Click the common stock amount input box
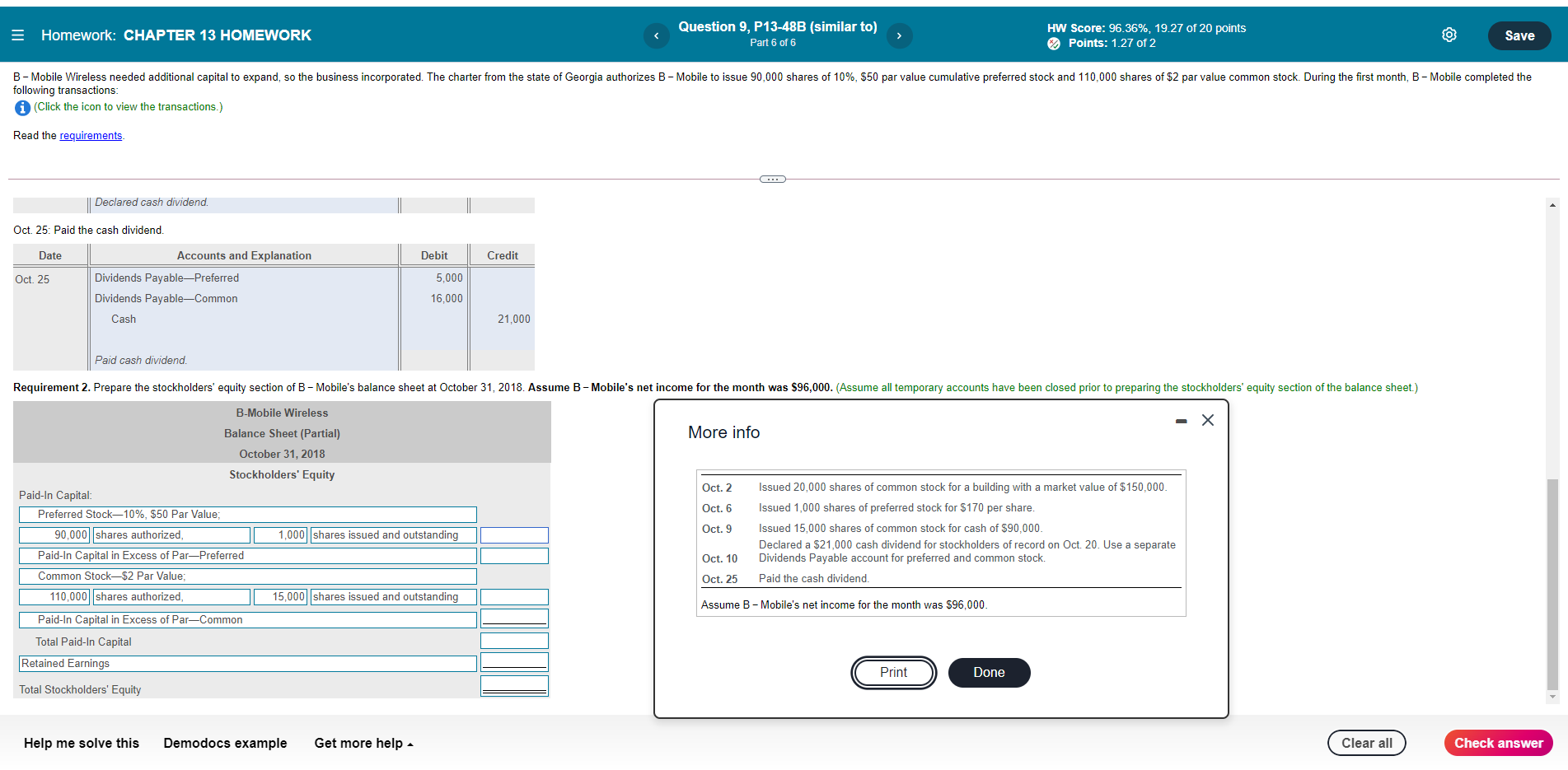The height and width of the screenshot is (770, 1568). [x=514, y=597]
